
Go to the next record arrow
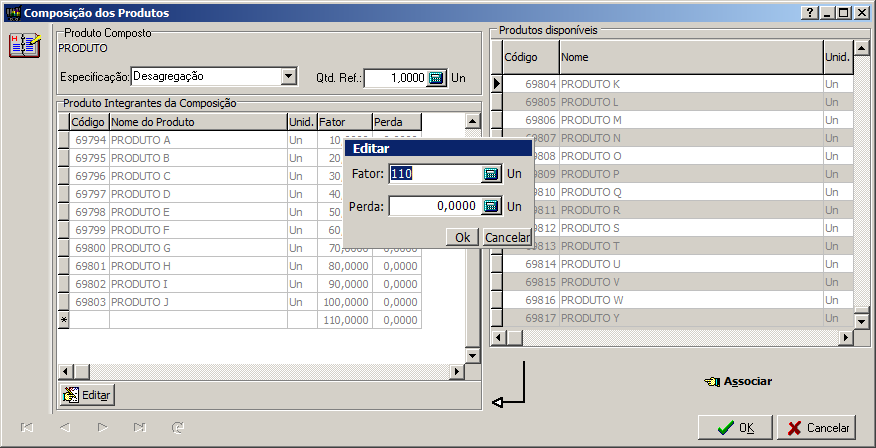[x=102, y=427]
